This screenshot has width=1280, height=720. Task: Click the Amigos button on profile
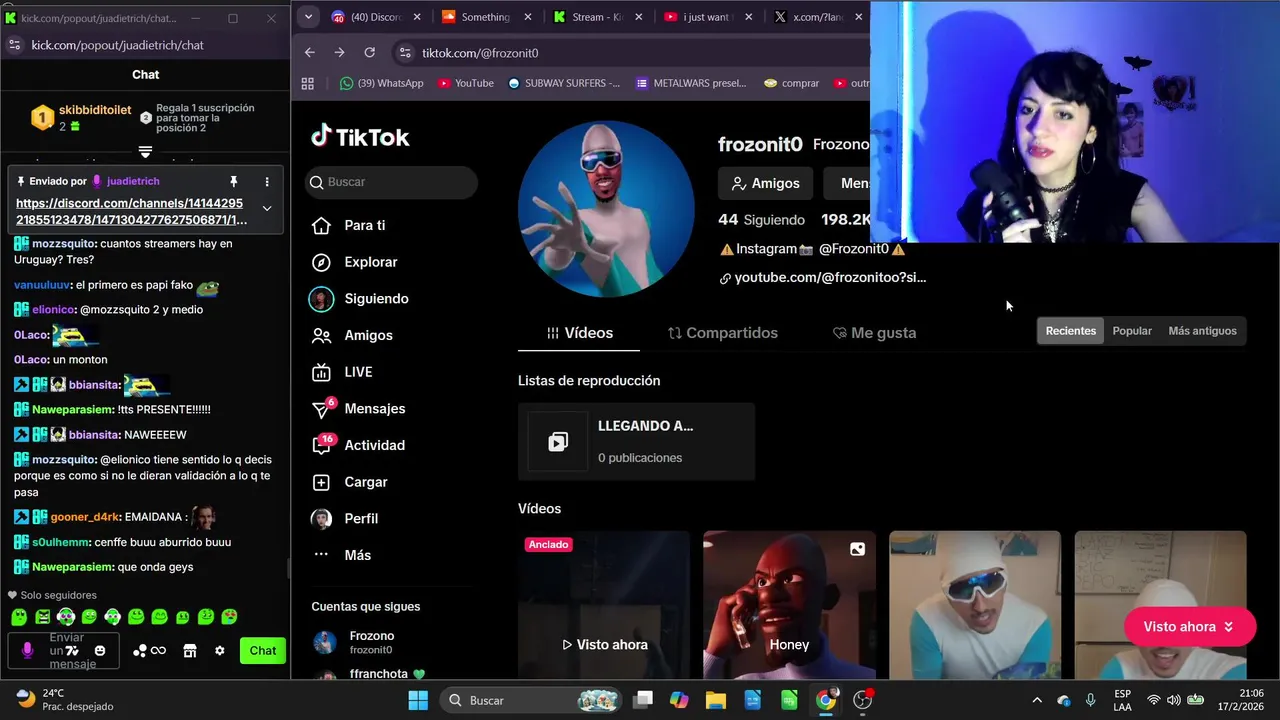[765, 183]
